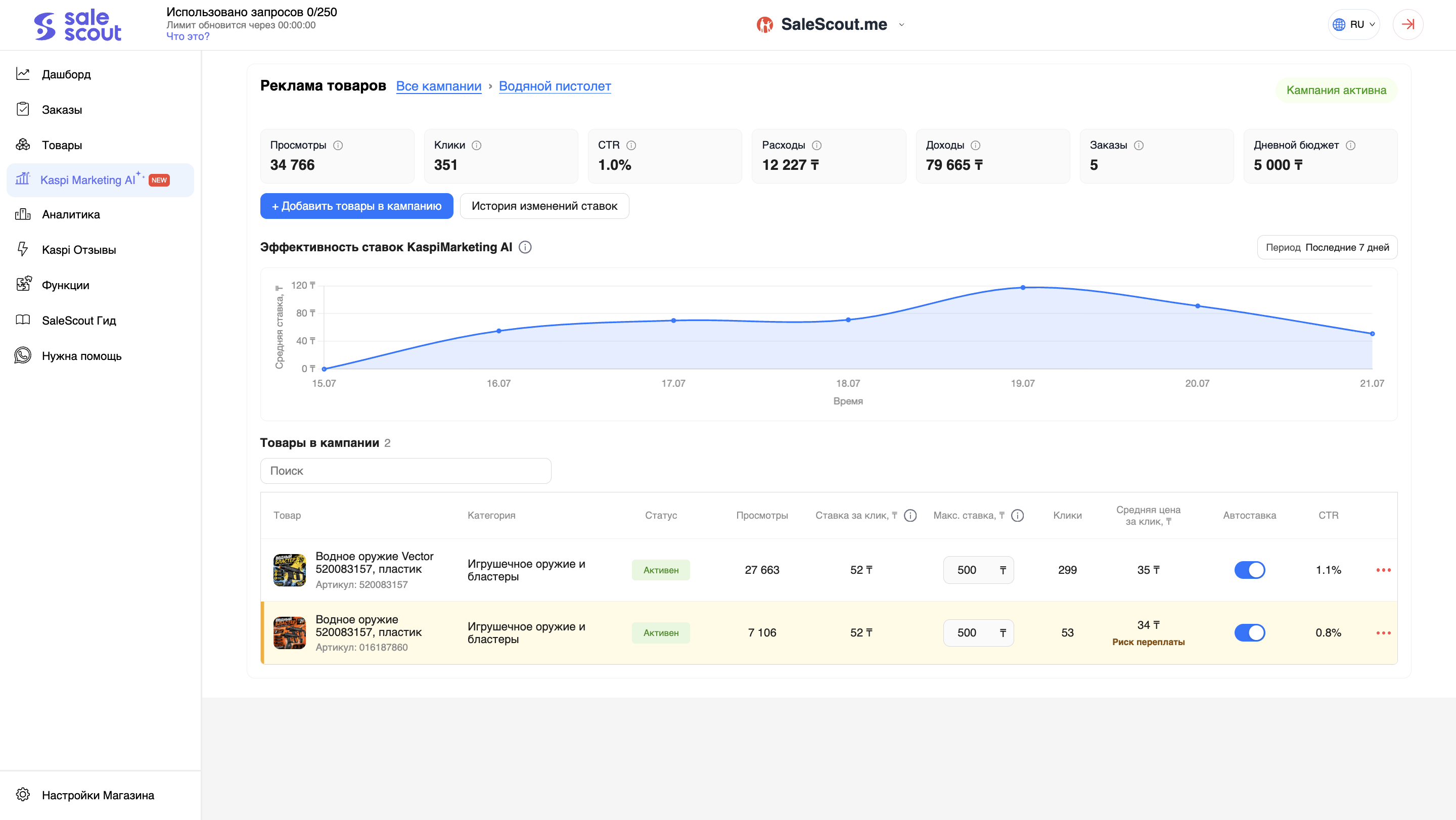
Task: Click the SaleScout Guide book icon
Action: click(23, 320)
